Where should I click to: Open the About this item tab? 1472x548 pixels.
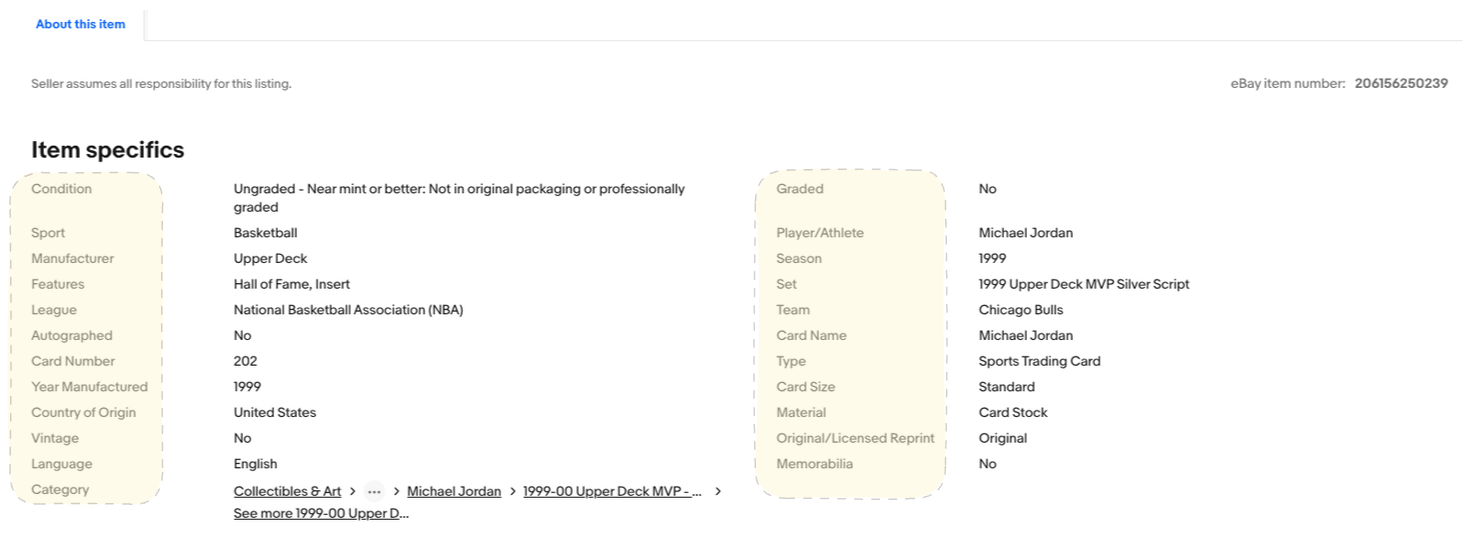click(x=80, y=24)
